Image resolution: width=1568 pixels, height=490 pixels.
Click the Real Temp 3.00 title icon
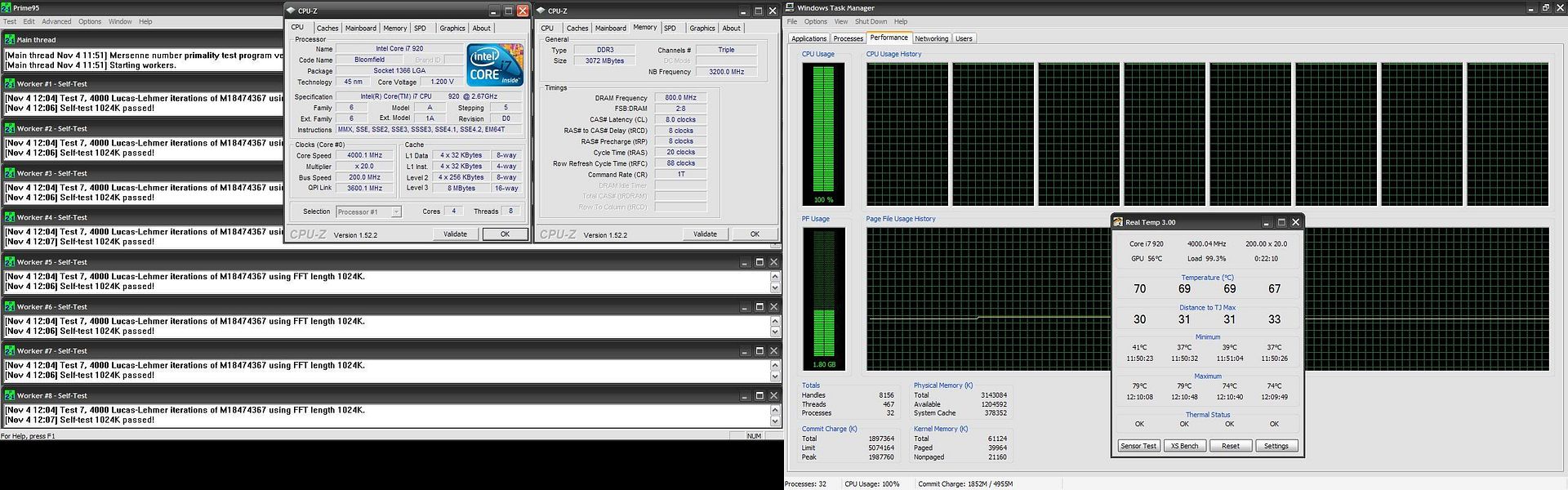(x=1118, y=222)
